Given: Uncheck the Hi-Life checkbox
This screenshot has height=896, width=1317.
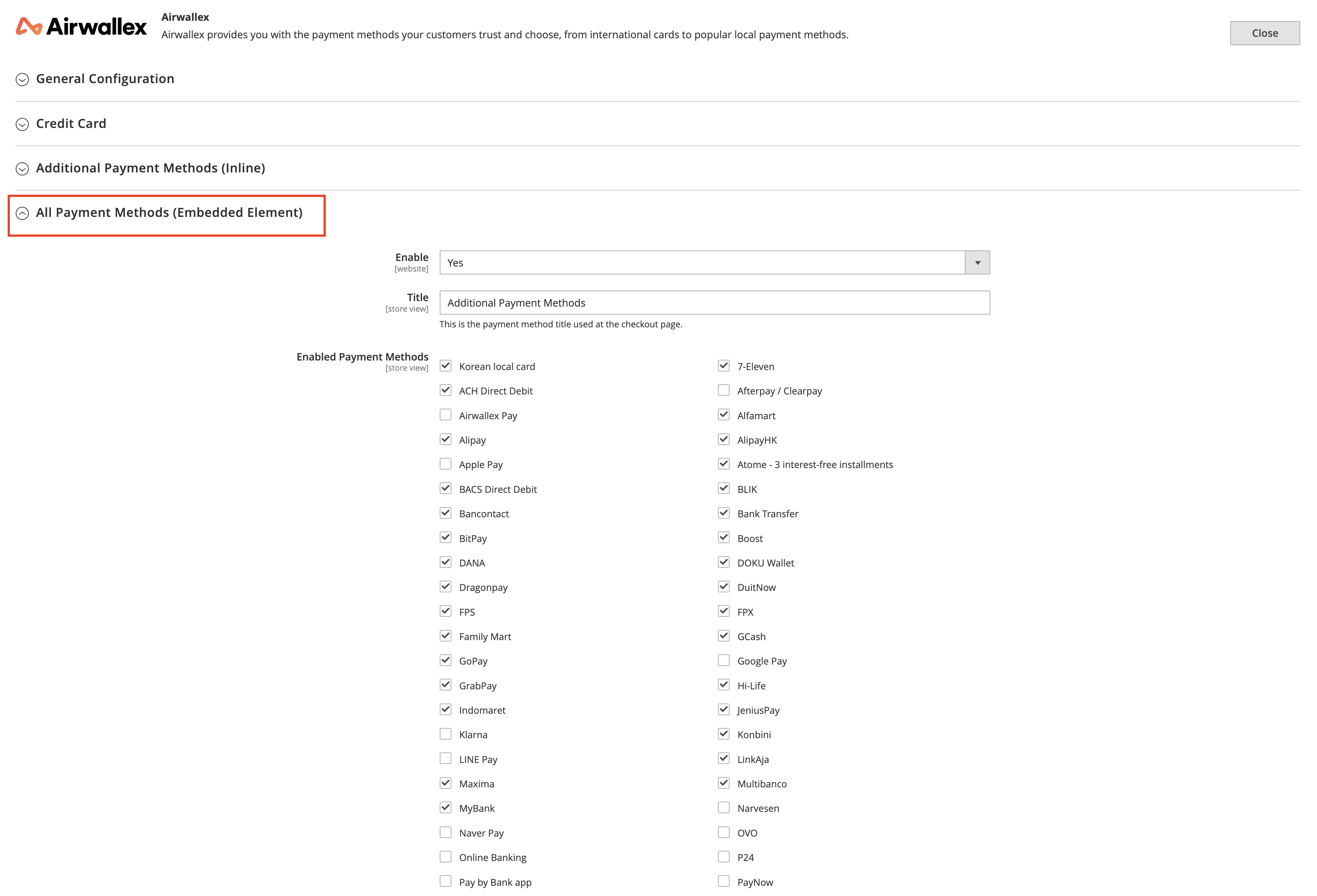Looking at the screenshot, I should 724,685.
